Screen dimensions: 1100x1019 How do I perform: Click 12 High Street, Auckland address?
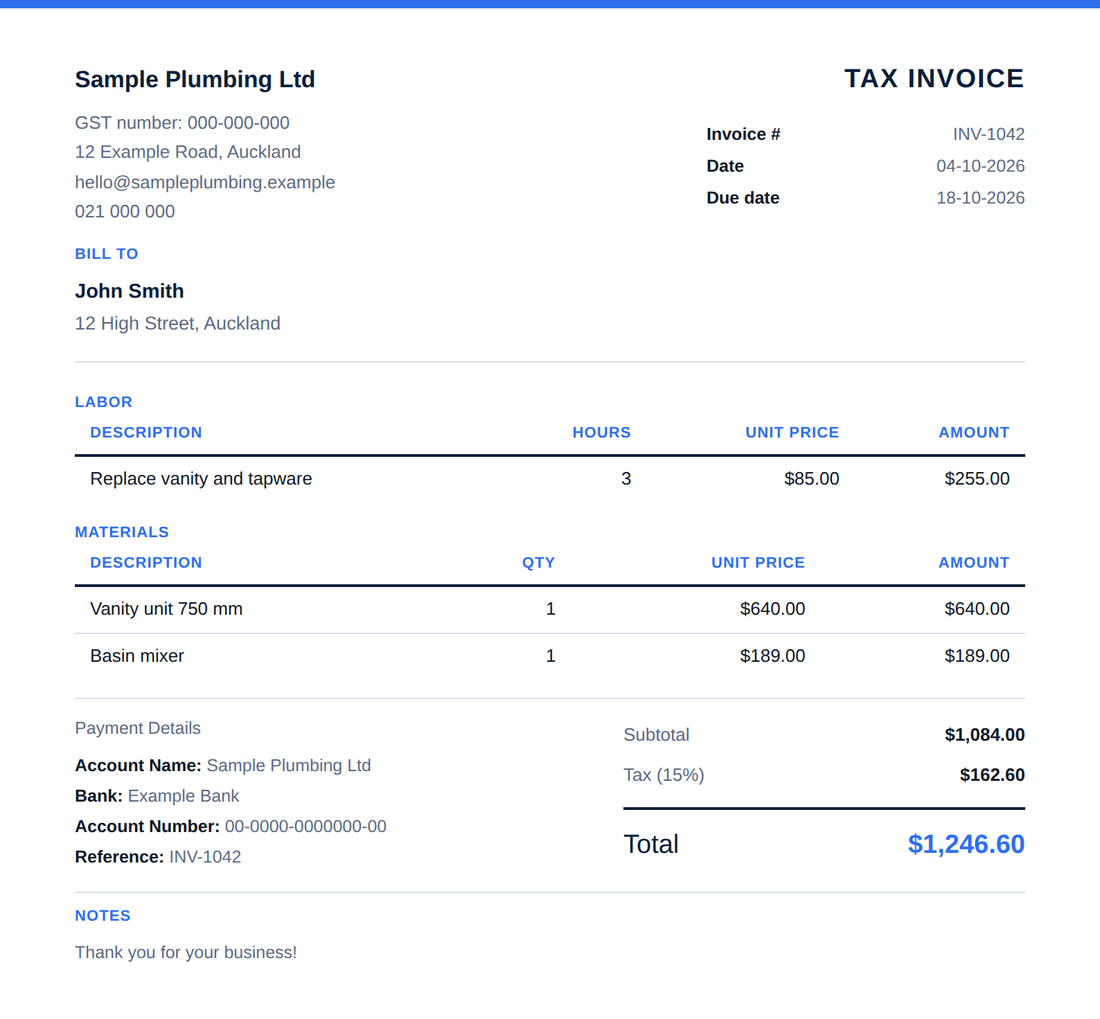tap(177, 323)
